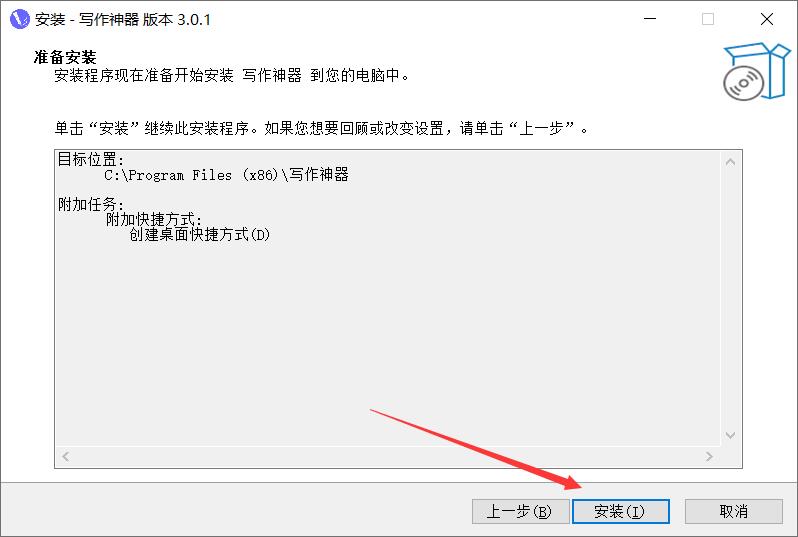Click the horizontal scrollbar right arrow
The height and width of the screenshot is (537, 798).
(709, 457)
